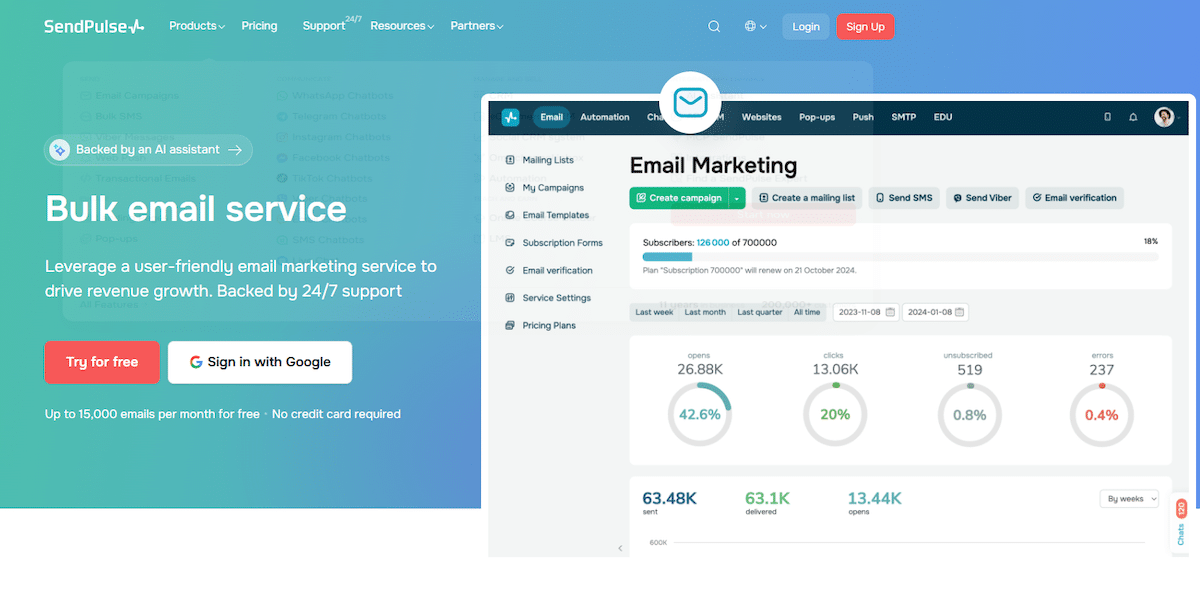The height and width of the screenshot is (604, 1200).
Task: Click the subscribers usage progress bar
Action: 900,257
